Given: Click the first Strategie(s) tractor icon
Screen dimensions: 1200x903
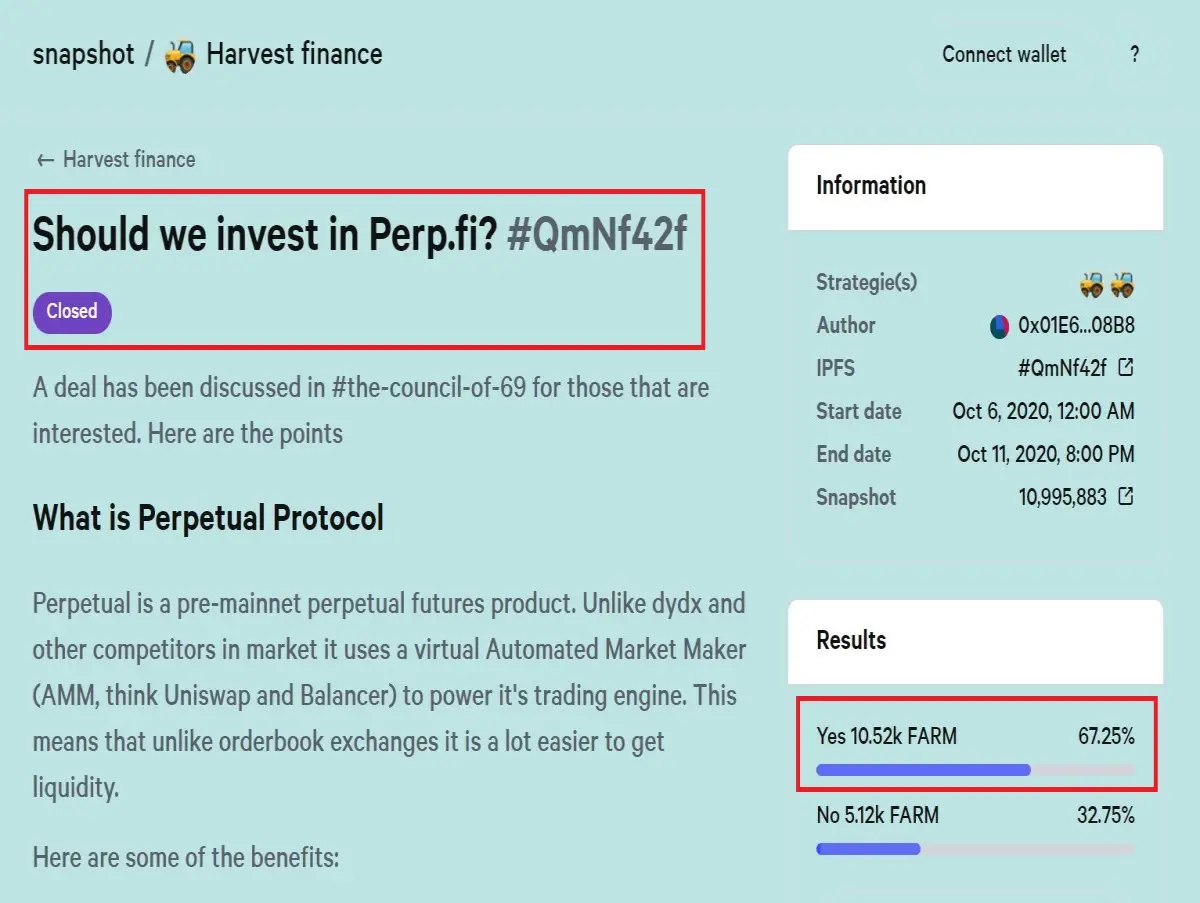Looking at the screenshot, I should click(1091, 284).
